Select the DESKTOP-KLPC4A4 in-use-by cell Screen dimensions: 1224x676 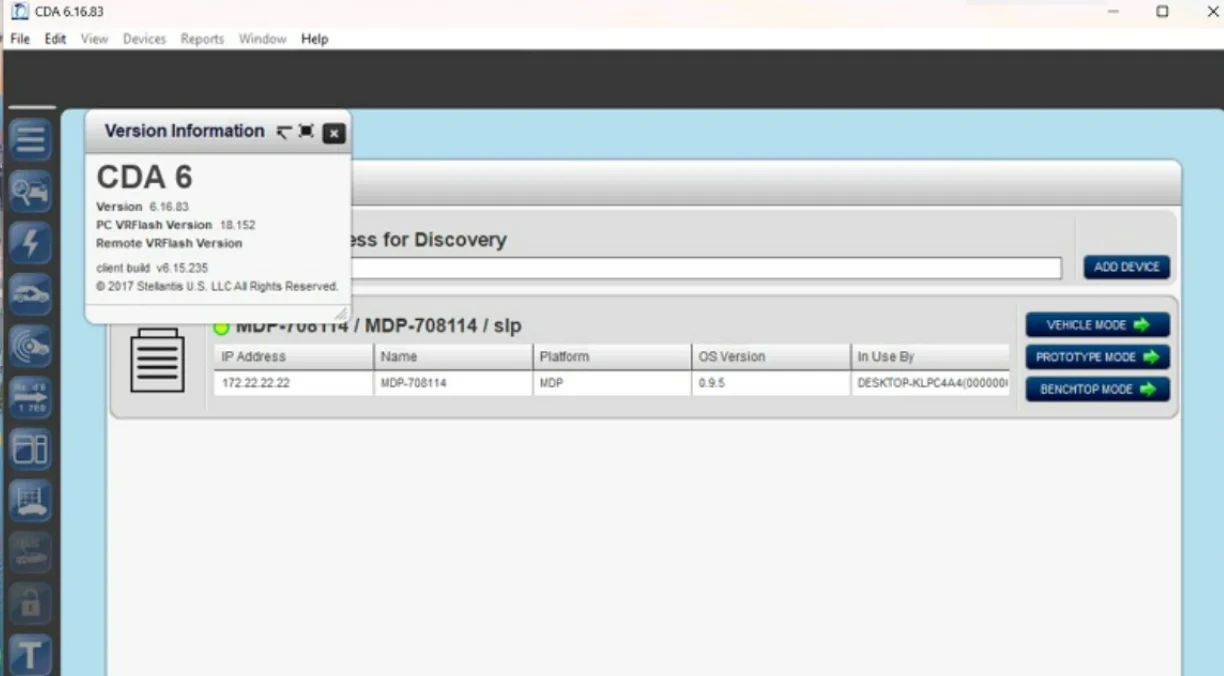(x=930, y=383)
